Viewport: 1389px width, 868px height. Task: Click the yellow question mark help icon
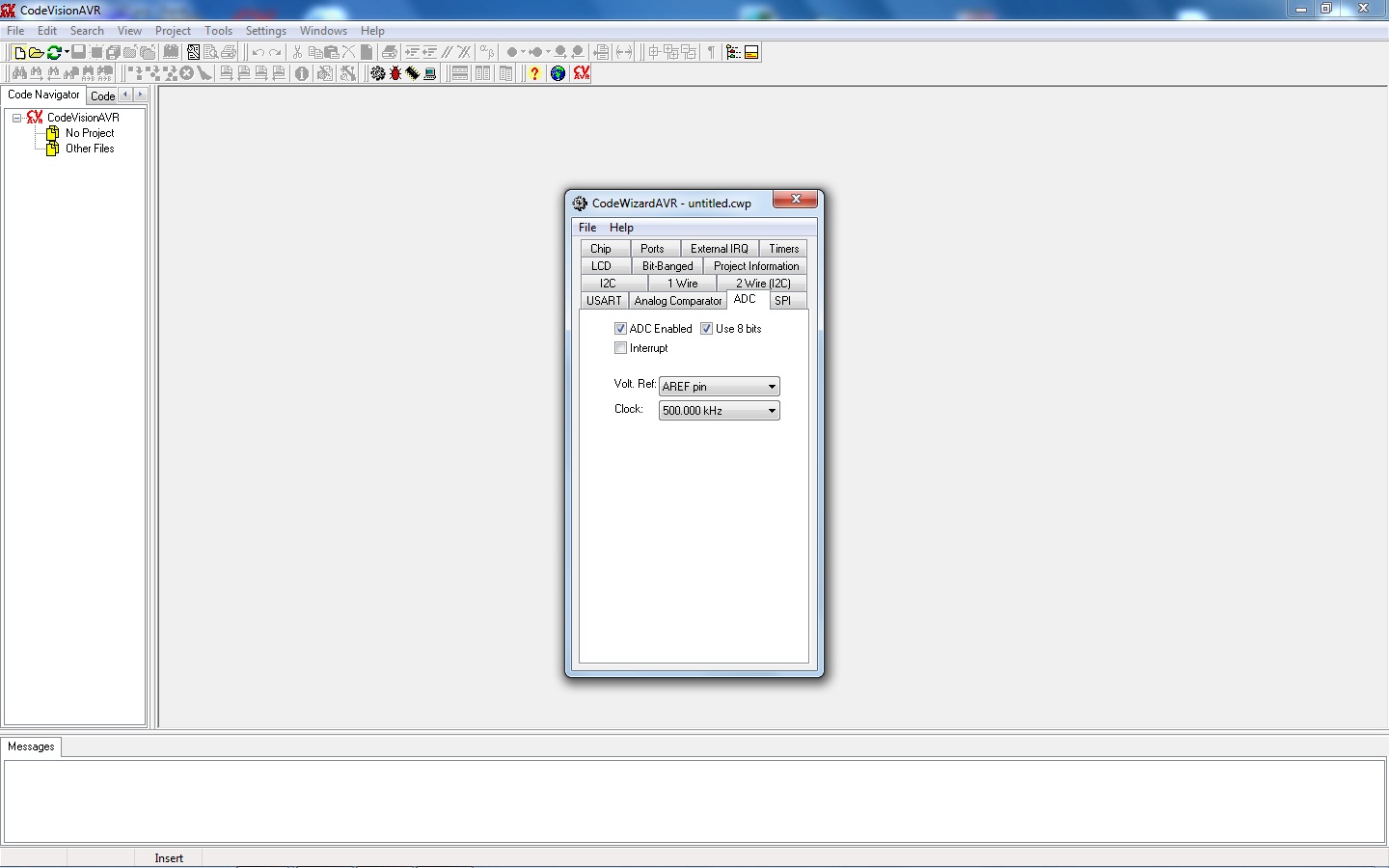[534, 73]
